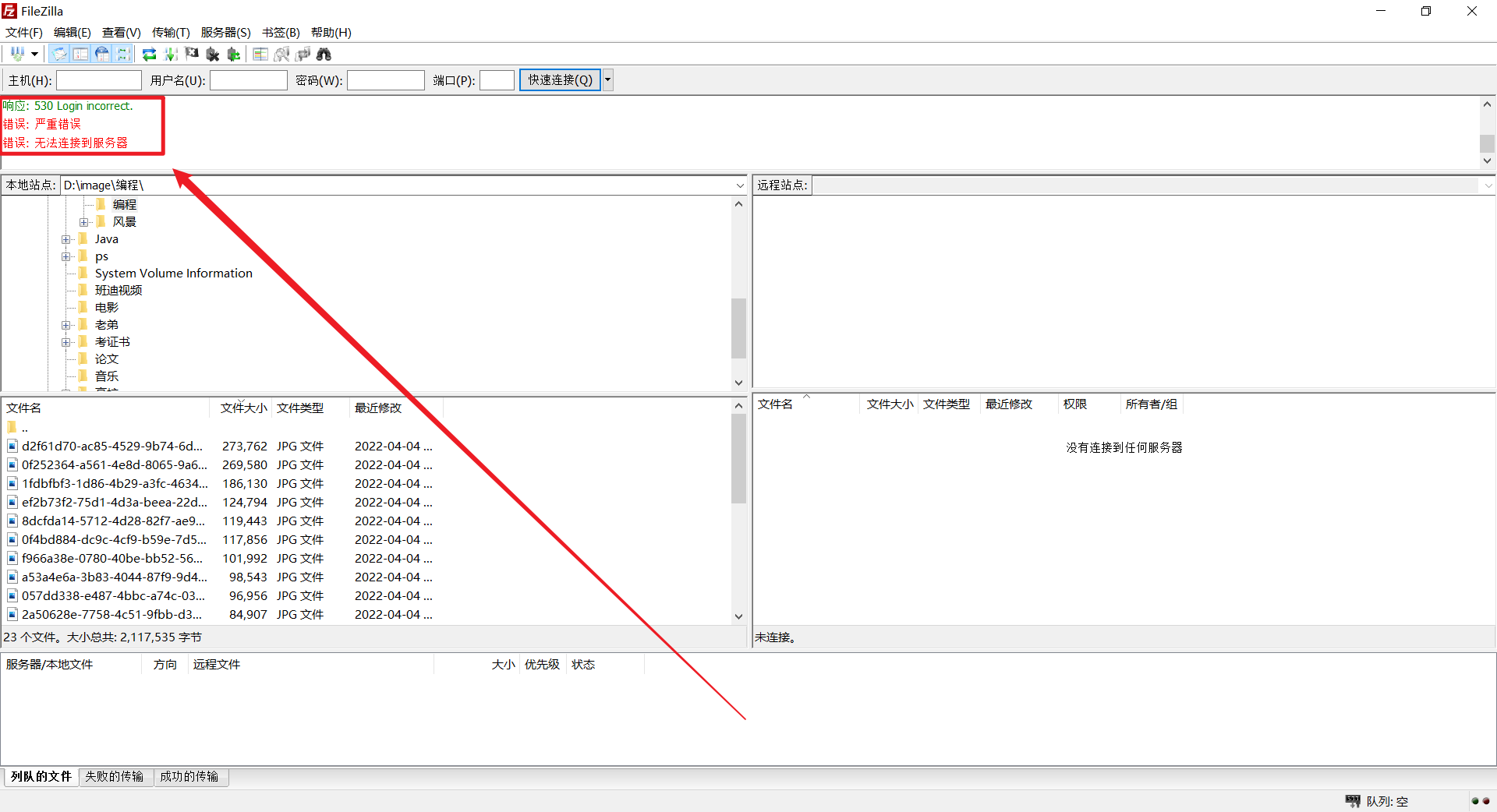Image resolution: width=1497 pixels, height=812 pixels.
Task: Toggle the local directory tree display
Action: pos(80,54)
